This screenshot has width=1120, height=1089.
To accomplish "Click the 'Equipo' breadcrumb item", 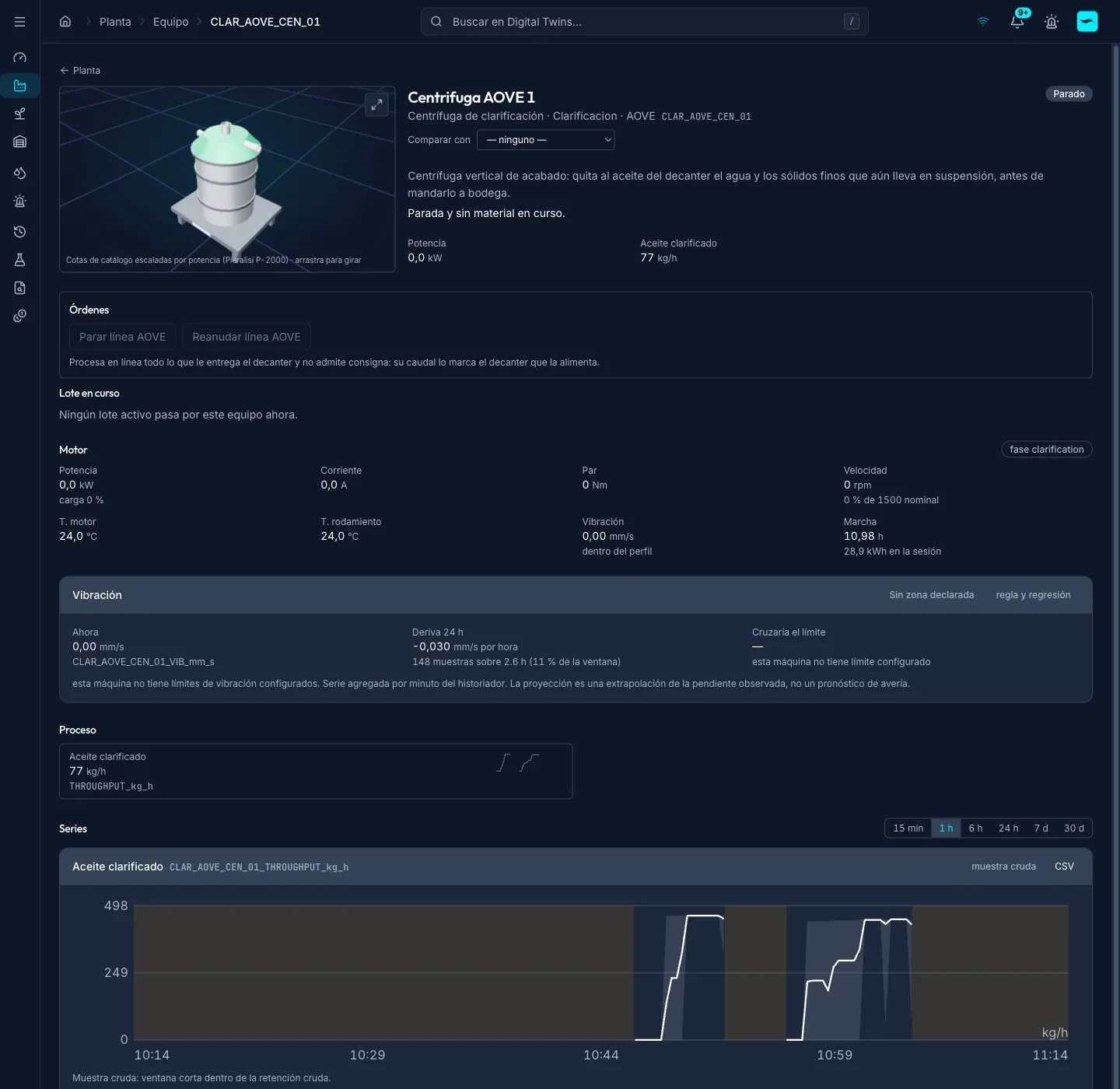I will 170,22.
